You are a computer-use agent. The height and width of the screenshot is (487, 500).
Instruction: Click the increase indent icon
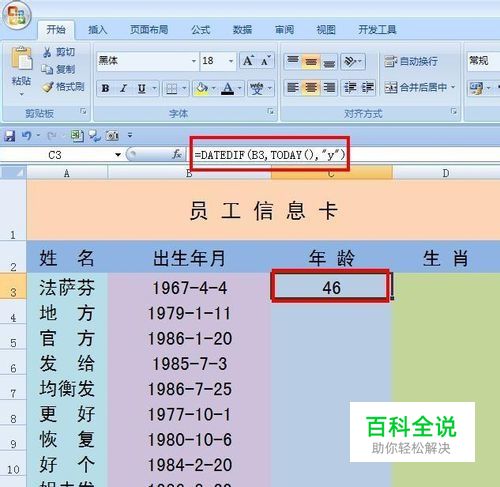[367, 88]
